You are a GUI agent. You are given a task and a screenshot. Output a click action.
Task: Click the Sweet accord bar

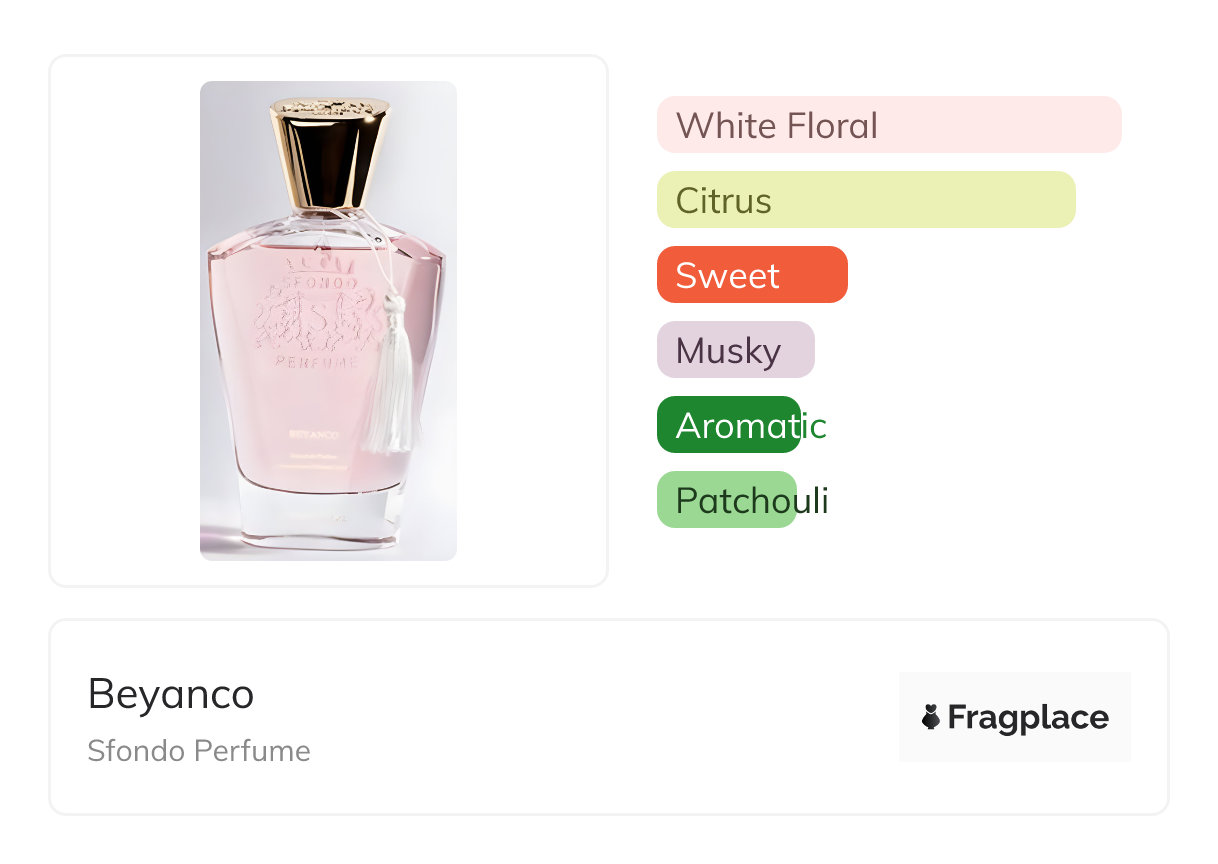752,275
